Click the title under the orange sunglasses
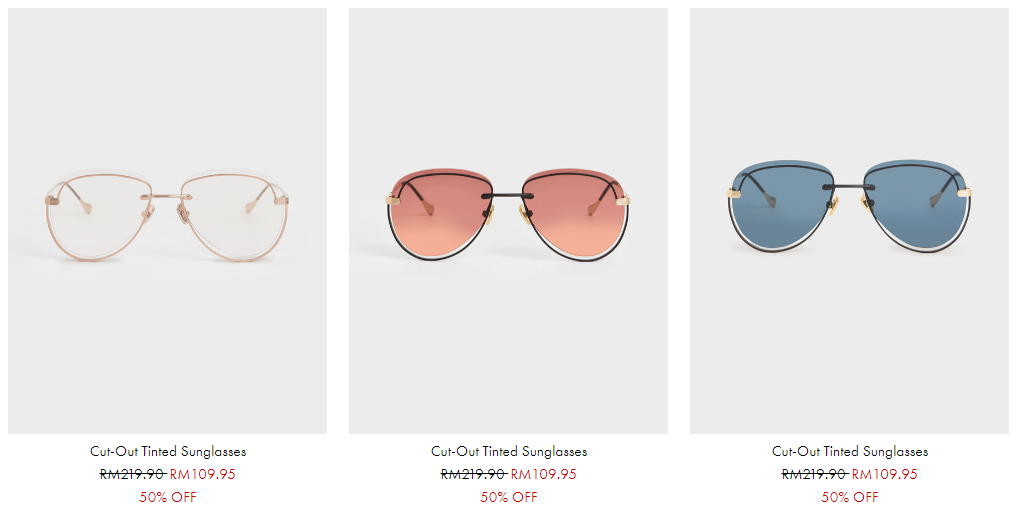The width and height of the screenshot is (1017, 515). click(x=509, y=451)
